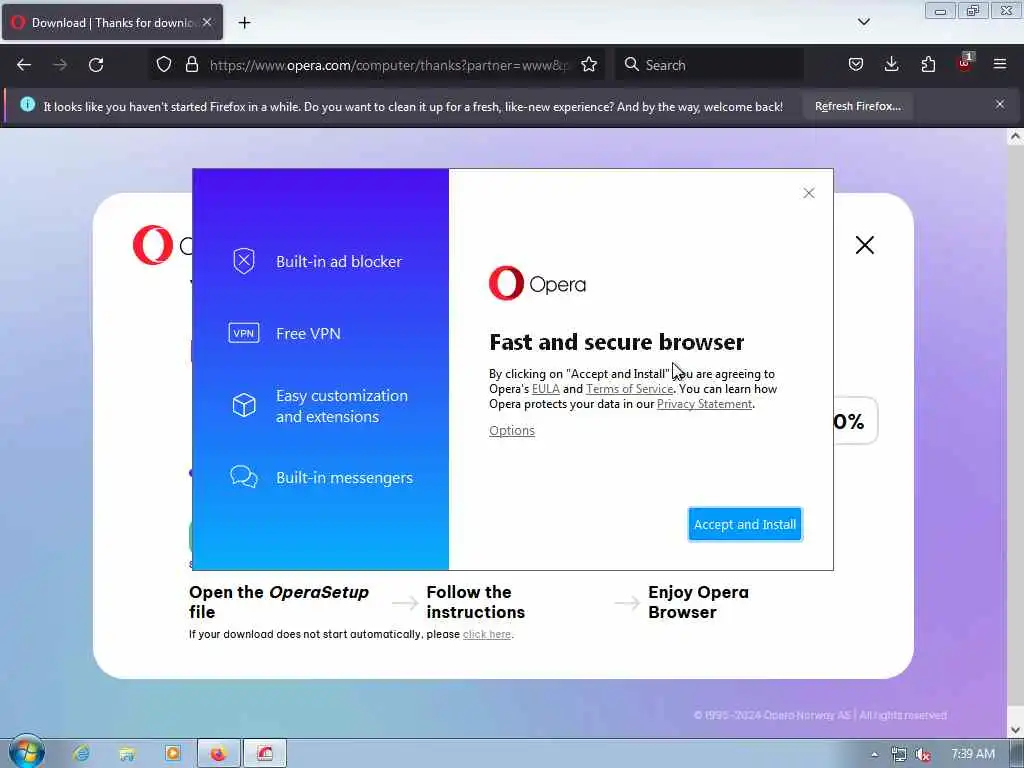The width and height of the screenshot is (1024, 768).
Task: Click 'Fast and secure browser' heading
Action: (x=616, y=342)
